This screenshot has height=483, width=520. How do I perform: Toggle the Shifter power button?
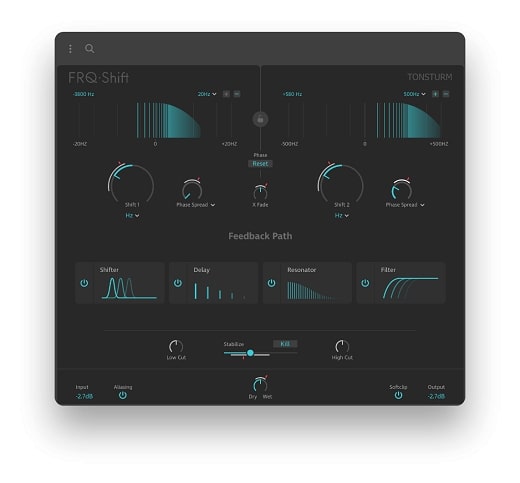84,283
